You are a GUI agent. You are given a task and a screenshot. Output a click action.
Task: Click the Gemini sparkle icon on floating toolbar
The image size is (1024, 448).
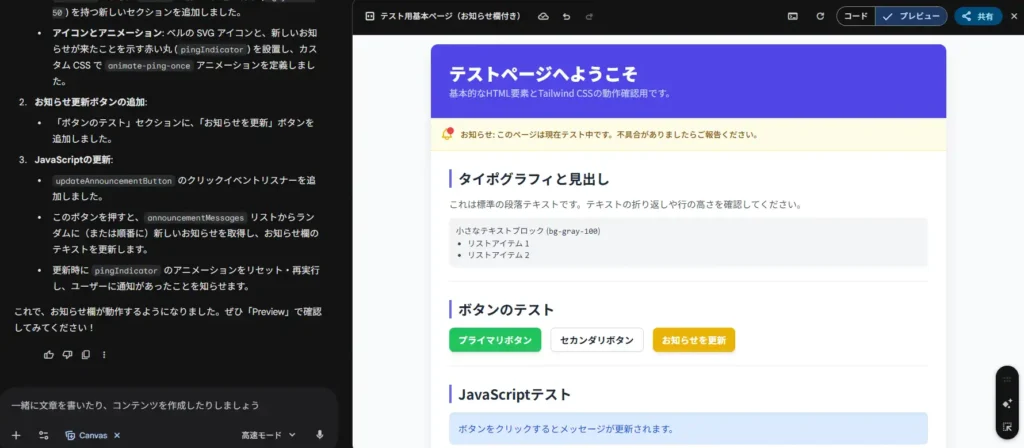(x=1006, y=403)
